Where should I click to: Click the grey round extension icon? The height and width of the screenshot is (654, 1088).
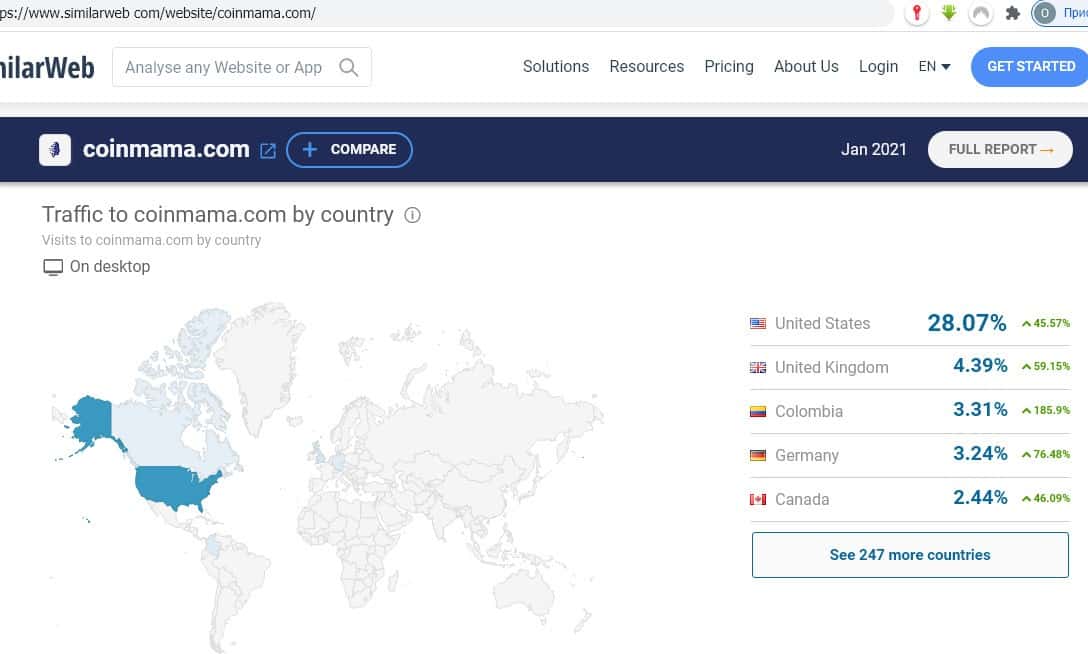click(980, 13)
